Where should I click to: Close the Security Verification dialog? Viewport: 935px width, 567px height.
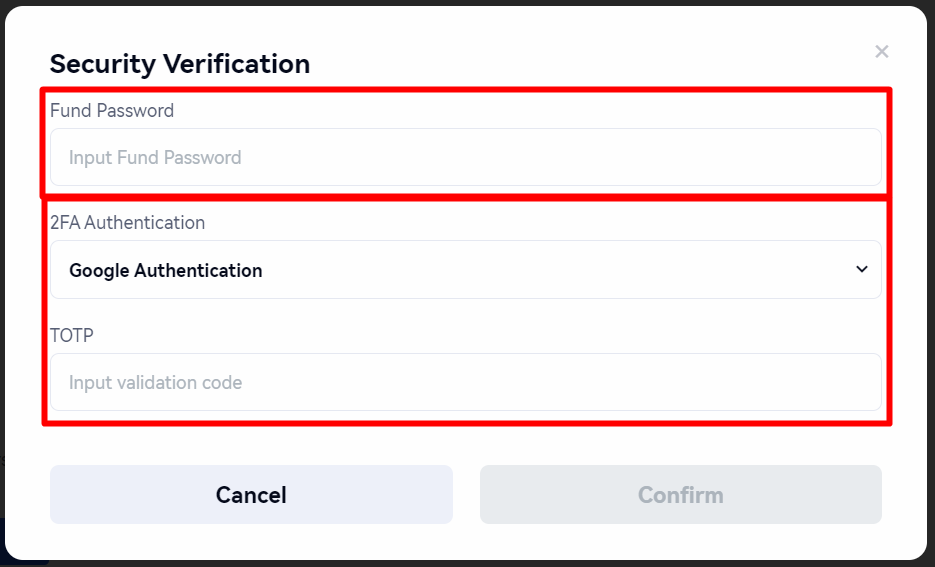(881, 52)
